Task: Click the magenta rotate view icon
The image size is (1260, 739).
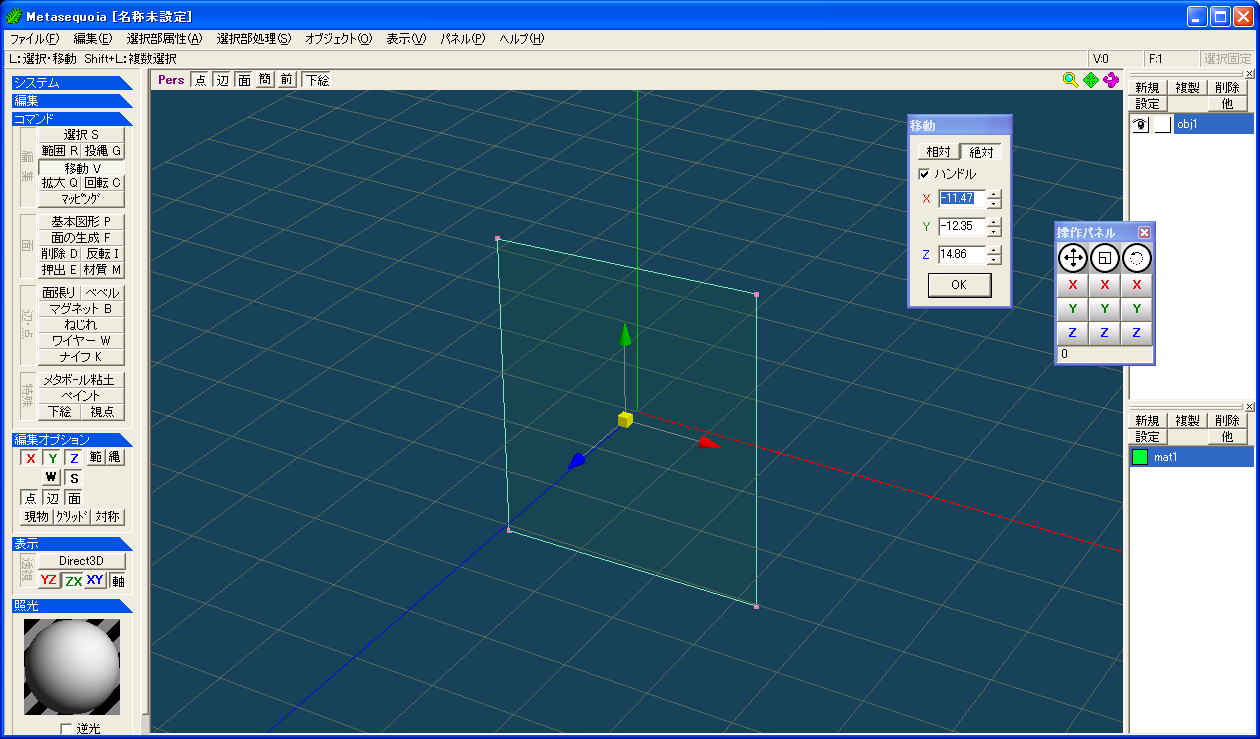Action: 1111,80
